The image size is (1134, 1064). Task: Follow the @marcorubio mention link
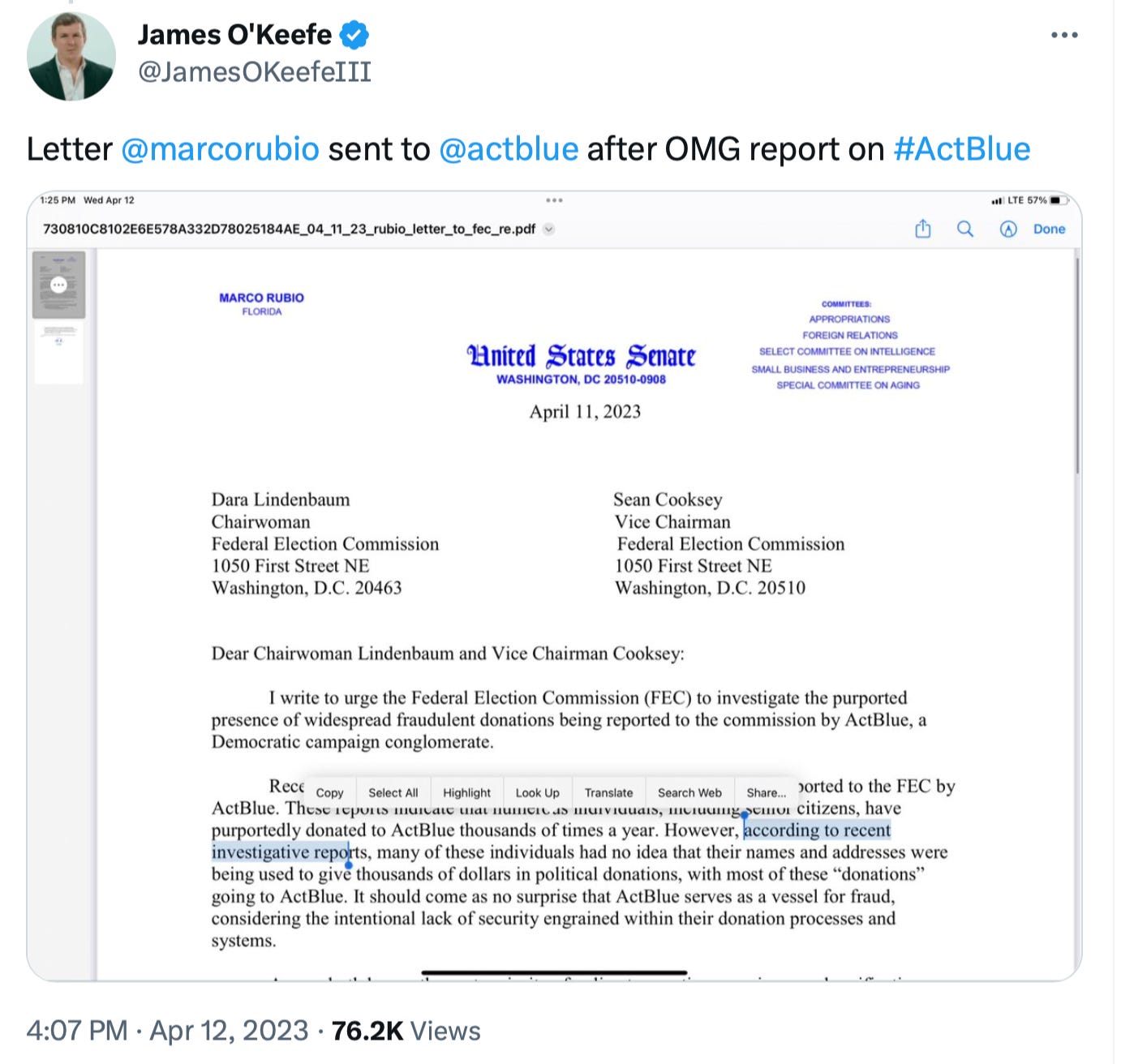pos(220,149)
